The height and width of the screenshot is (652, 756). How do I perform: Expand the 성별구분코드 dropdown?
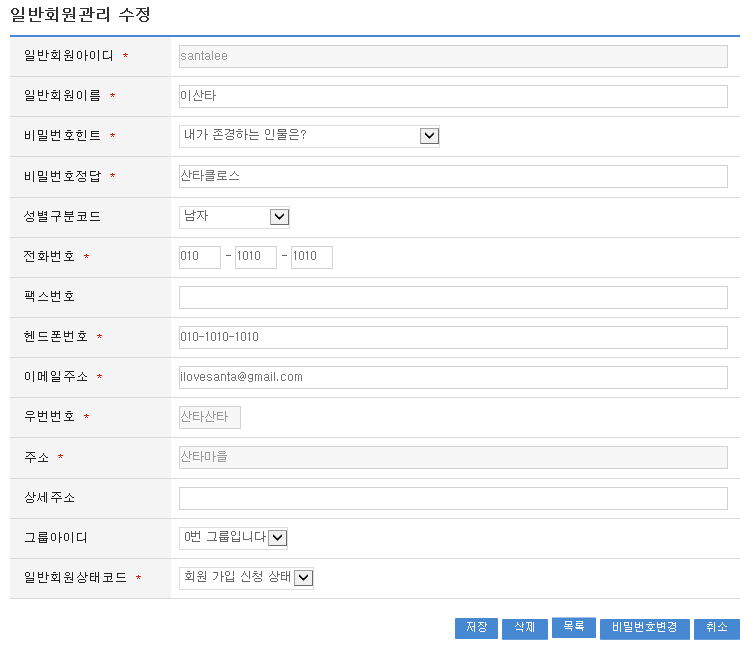pos(234,217)
